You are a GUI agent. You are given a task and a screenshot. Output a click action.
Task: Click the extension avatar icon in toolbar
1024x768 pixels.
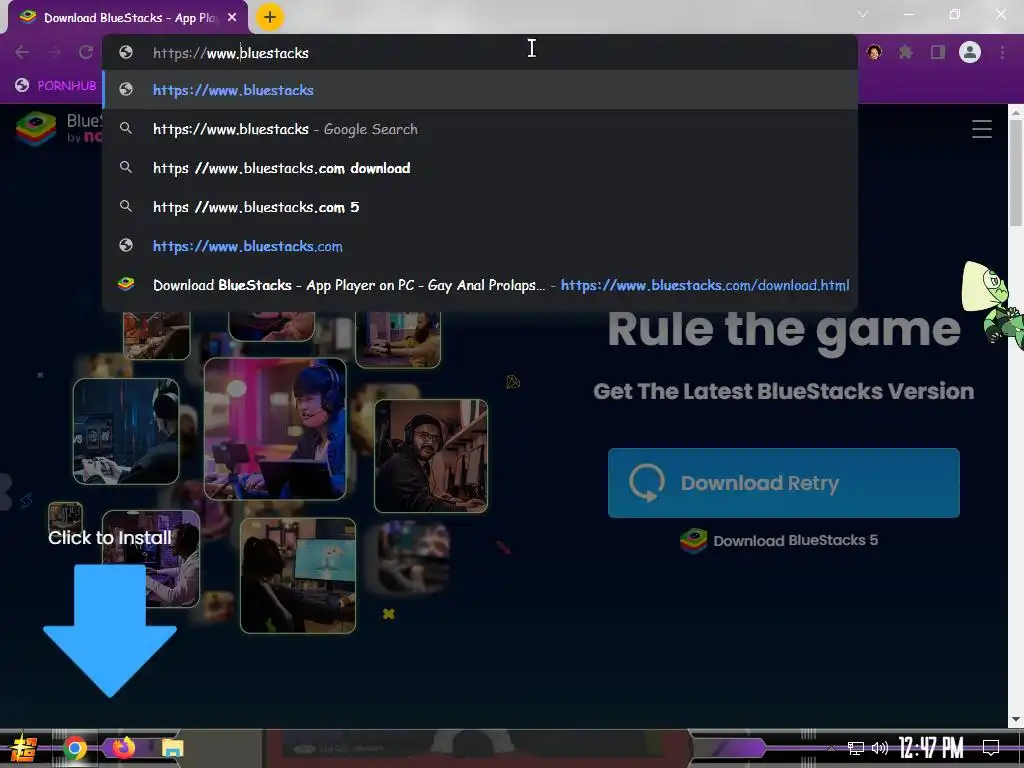[x=874, y=52]
